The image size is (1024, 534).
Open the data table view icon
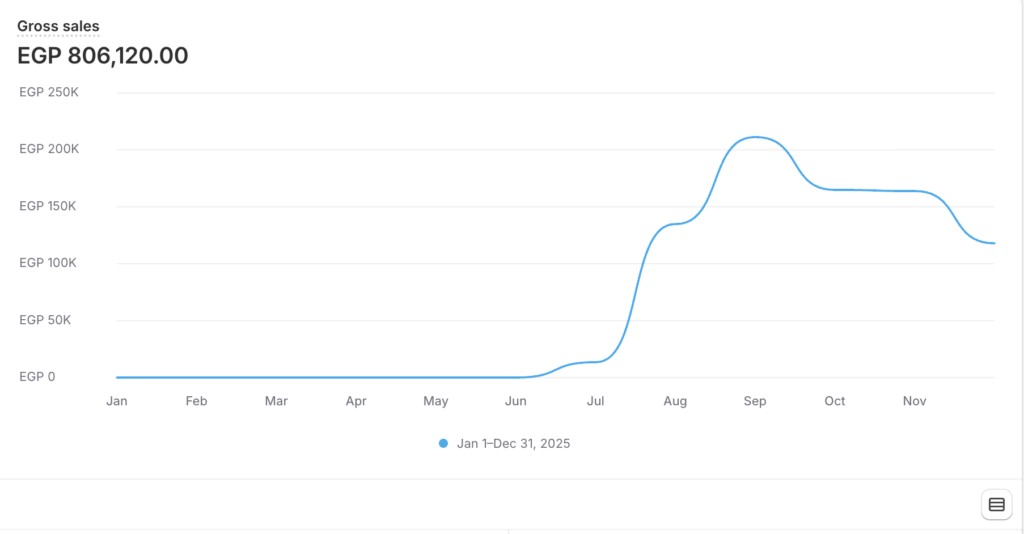point(996,504)
